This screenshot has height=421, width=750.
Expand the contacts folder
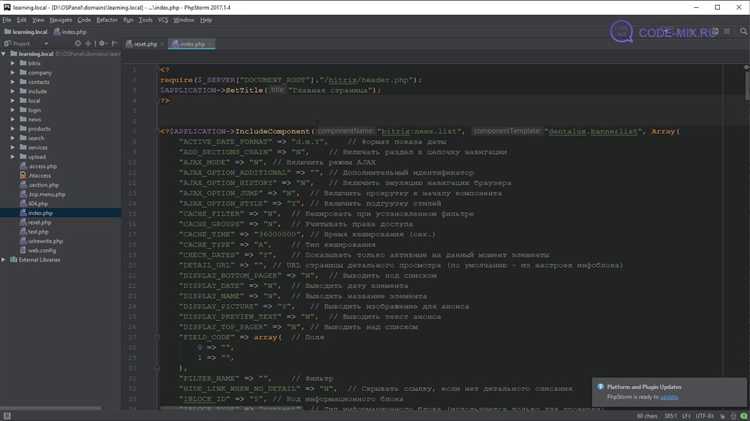point(13,82)
